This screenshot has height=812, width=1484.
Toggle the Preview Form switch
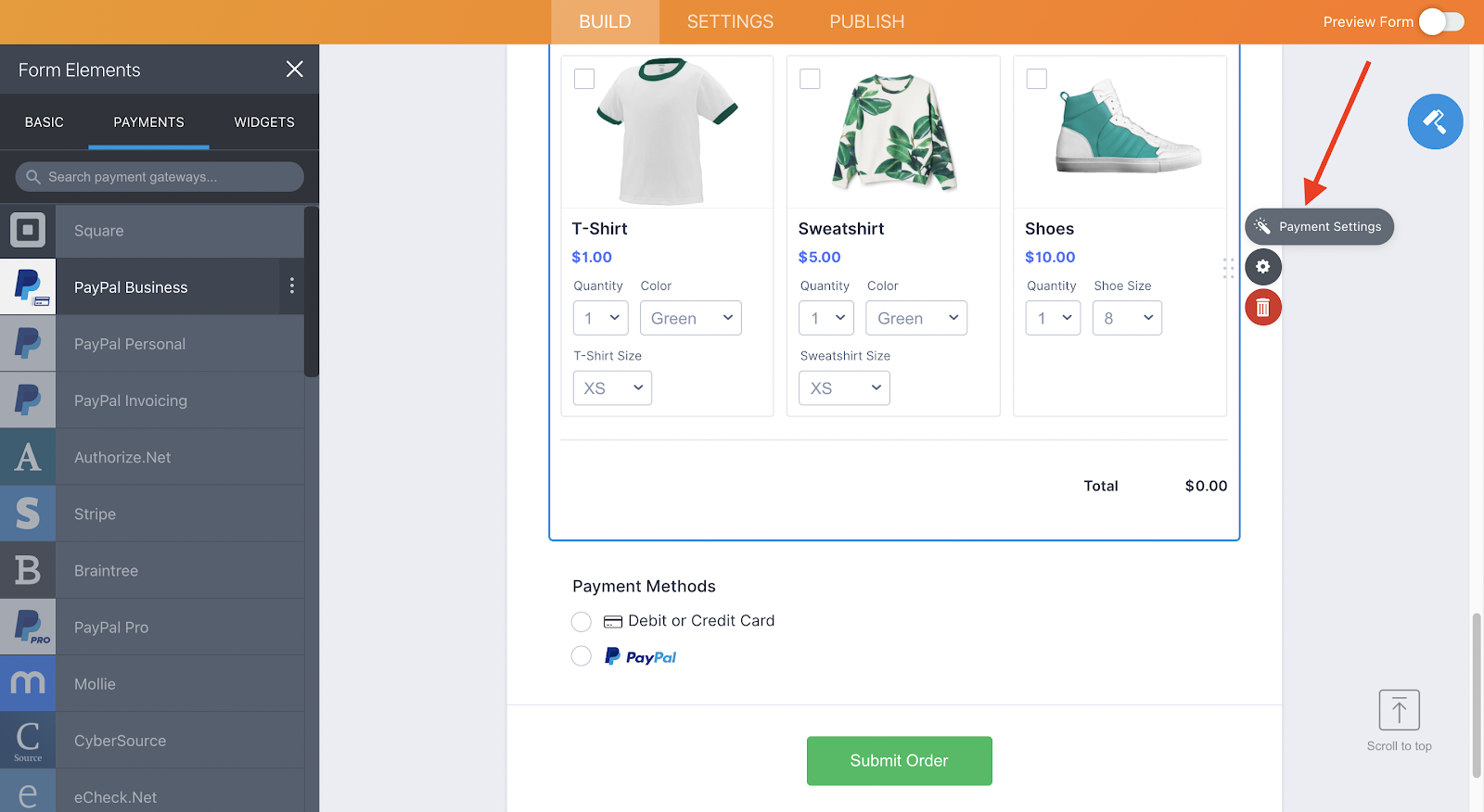coord(1441,21)
